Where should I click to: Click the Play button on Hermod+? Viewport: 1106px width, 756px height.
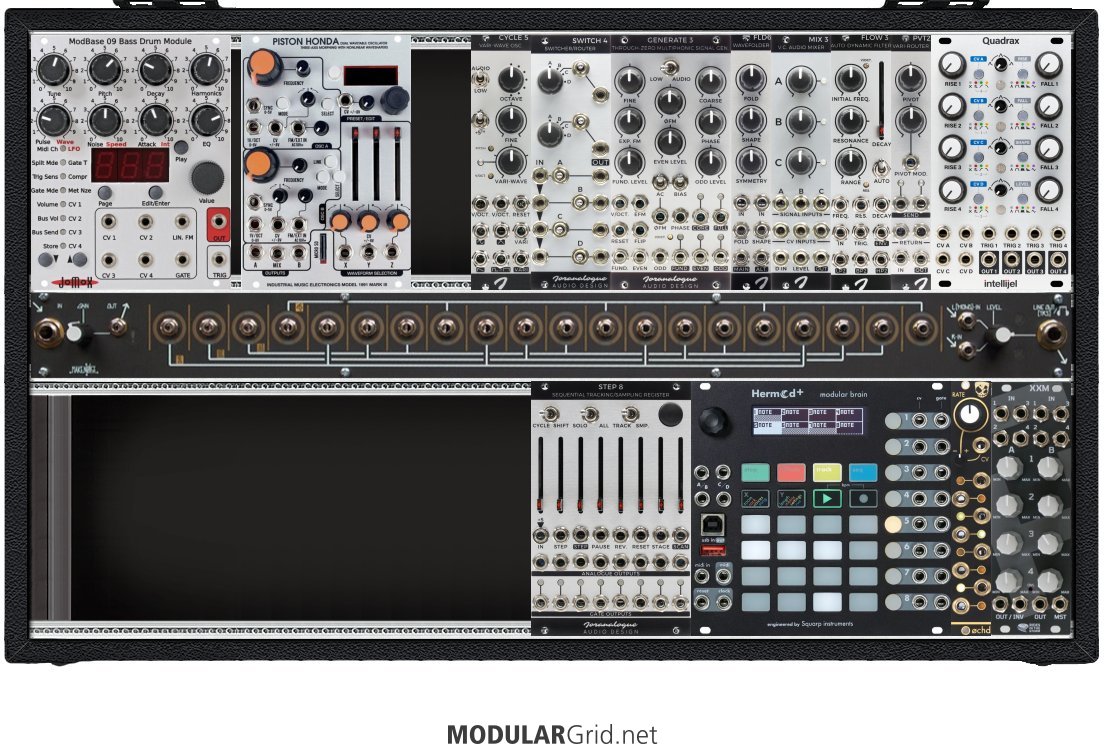click(827, 499)
